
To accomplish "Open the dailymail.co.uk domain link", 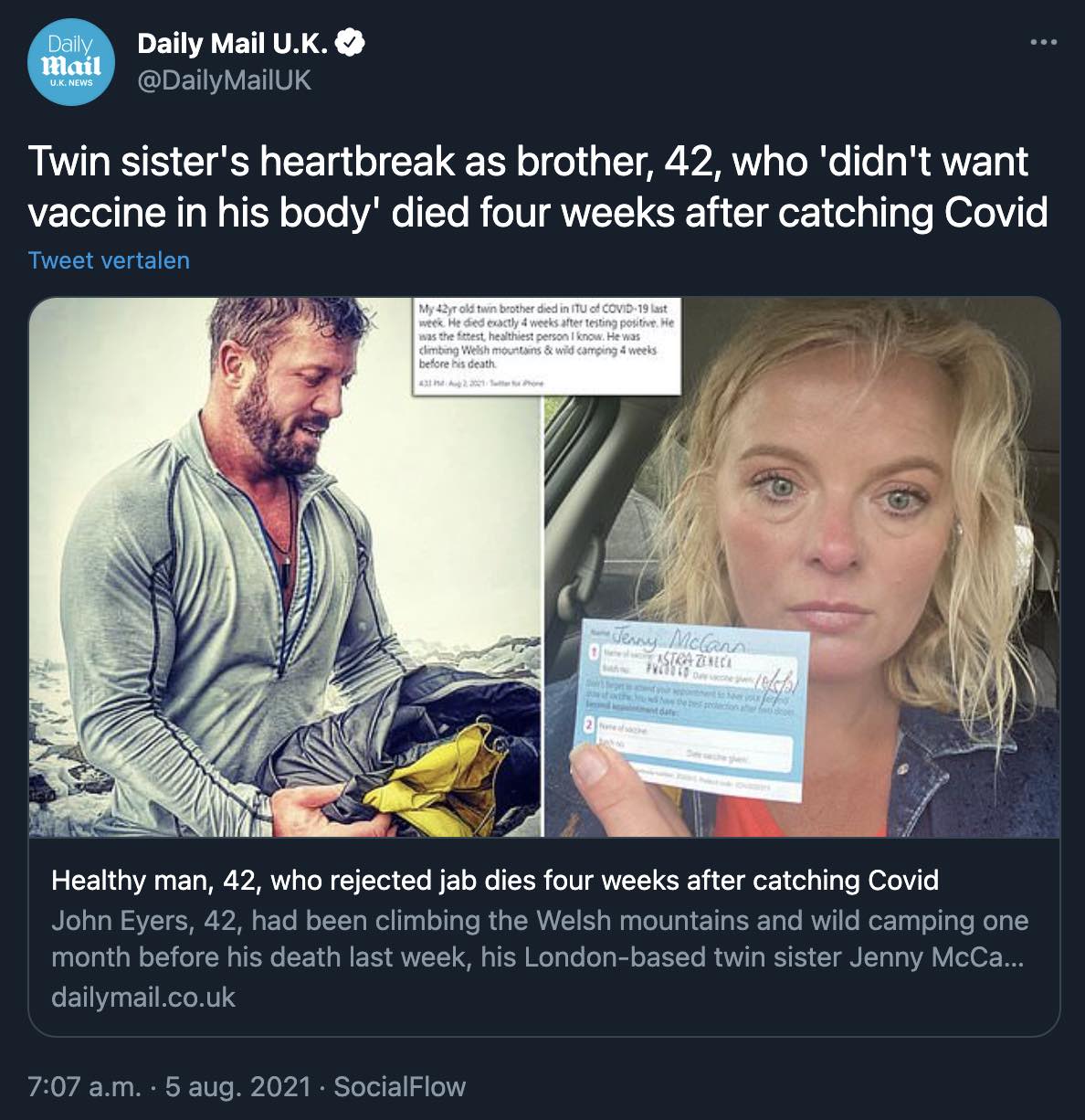I will [143, 997].
